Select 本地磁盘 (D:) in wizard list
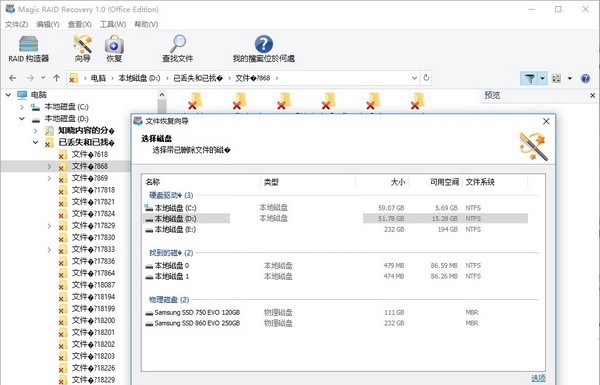 (335, 219)
